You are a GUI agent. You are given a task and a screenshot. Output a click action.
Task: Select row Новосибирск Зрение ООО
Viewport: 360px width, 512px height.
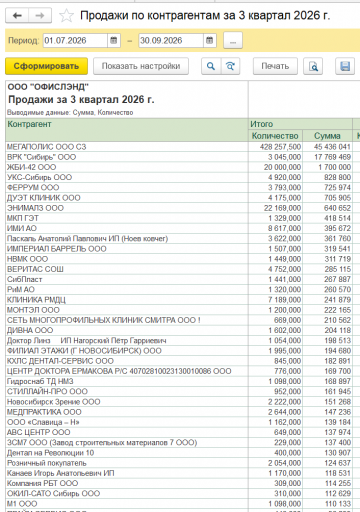coord(127,402)
